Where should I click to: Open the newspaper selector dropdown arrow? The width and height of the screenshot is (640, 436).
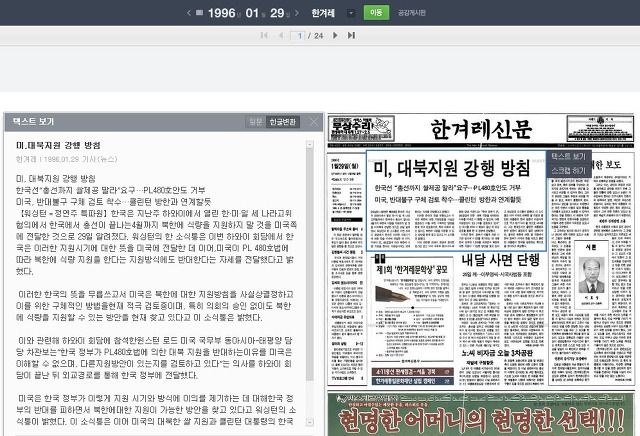(351, 13)
